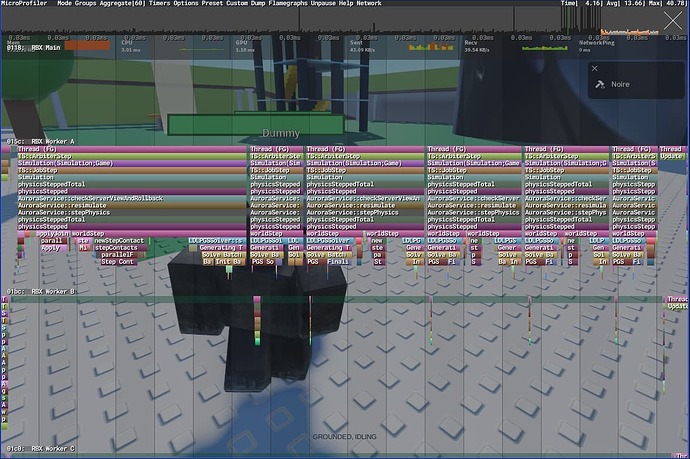This screenshot has height=459, width=690.
Task: Click the green Dummy health bar
Action: [256, 124]
